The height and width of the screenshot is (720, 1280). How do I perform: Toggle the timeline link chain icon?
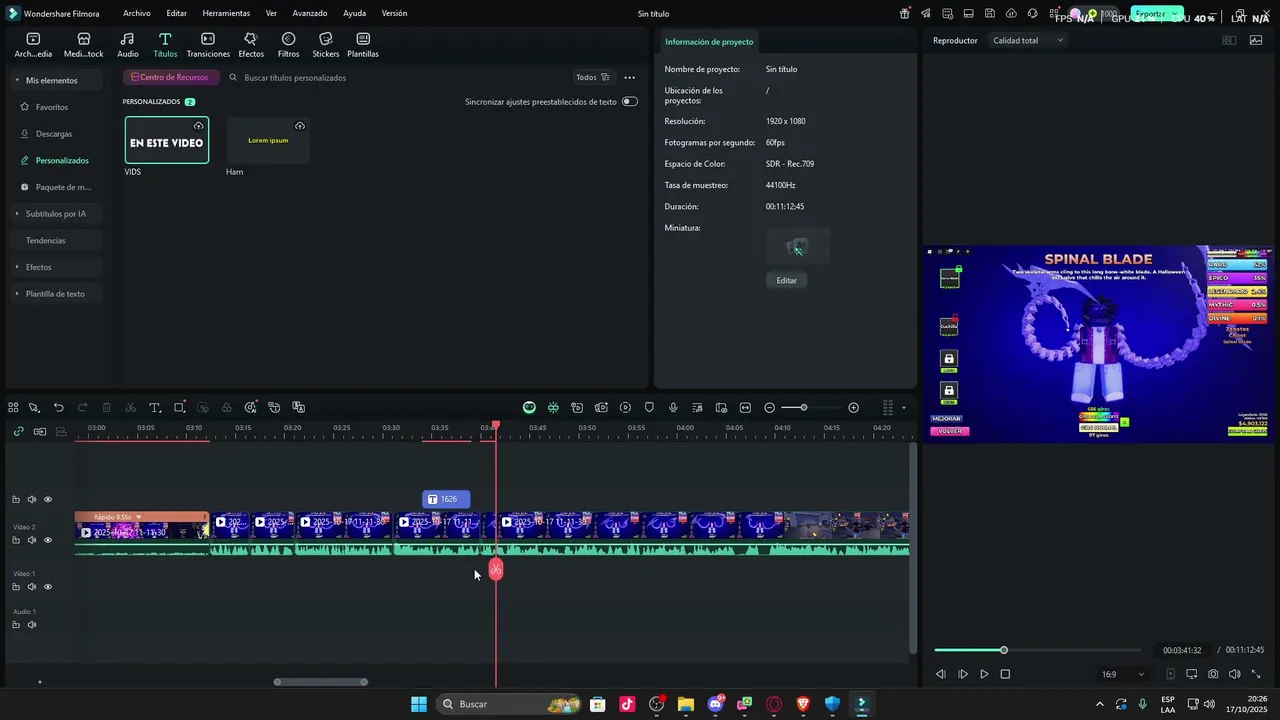click(x=17, y=431)
